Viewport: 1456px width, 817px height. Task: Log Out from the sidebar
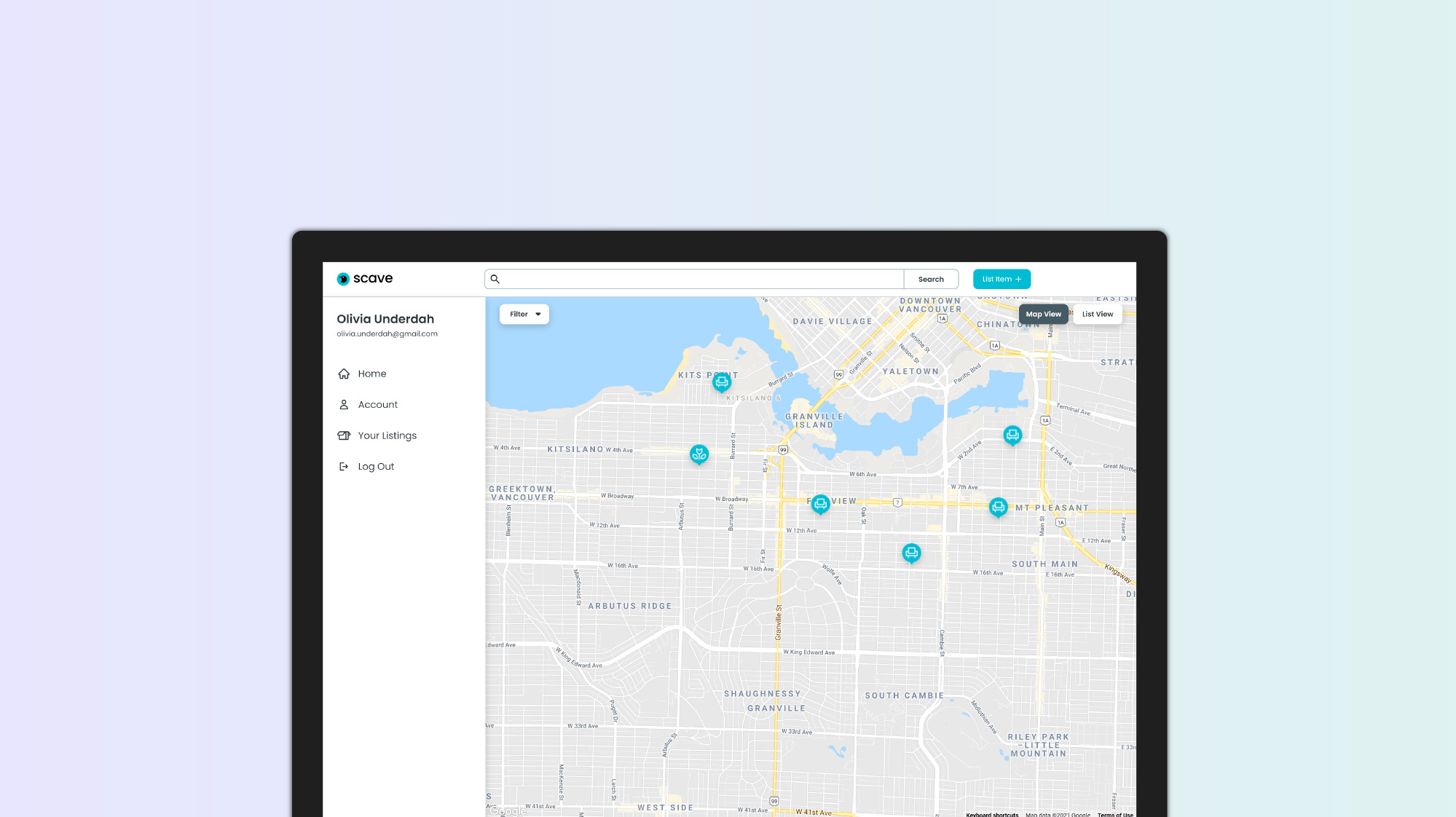tap(375, 467)
